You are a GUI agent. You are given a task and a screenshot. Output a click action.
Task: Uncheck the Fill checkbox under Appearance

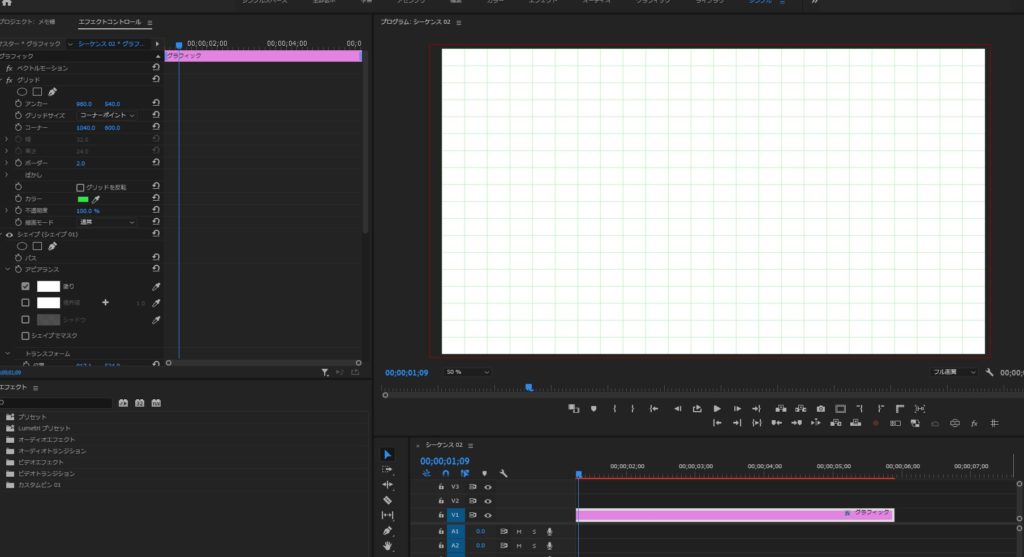pos(25,286)
